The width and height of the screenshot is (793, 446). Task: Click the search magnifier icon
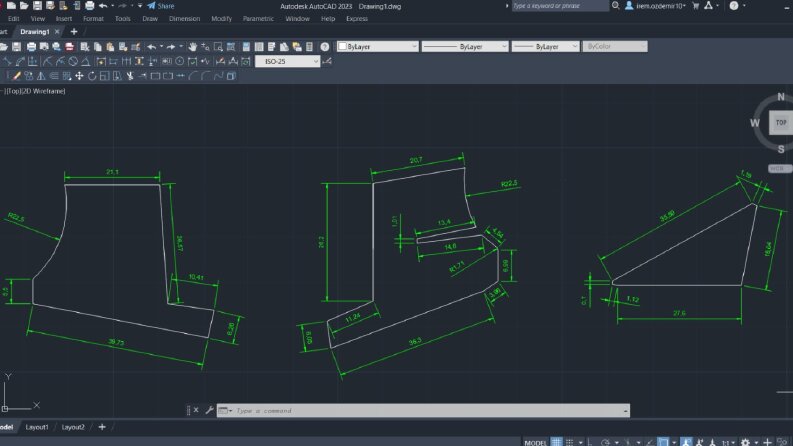(615, 6)
